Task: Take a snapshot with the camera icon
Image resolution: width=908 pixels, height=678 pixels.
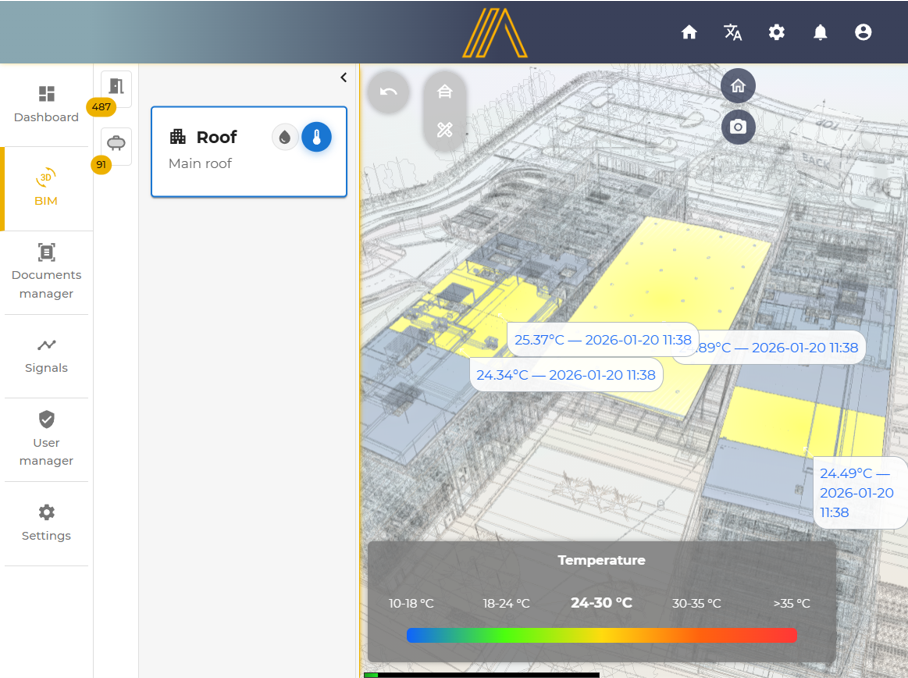Action: (x=738, y=127)
